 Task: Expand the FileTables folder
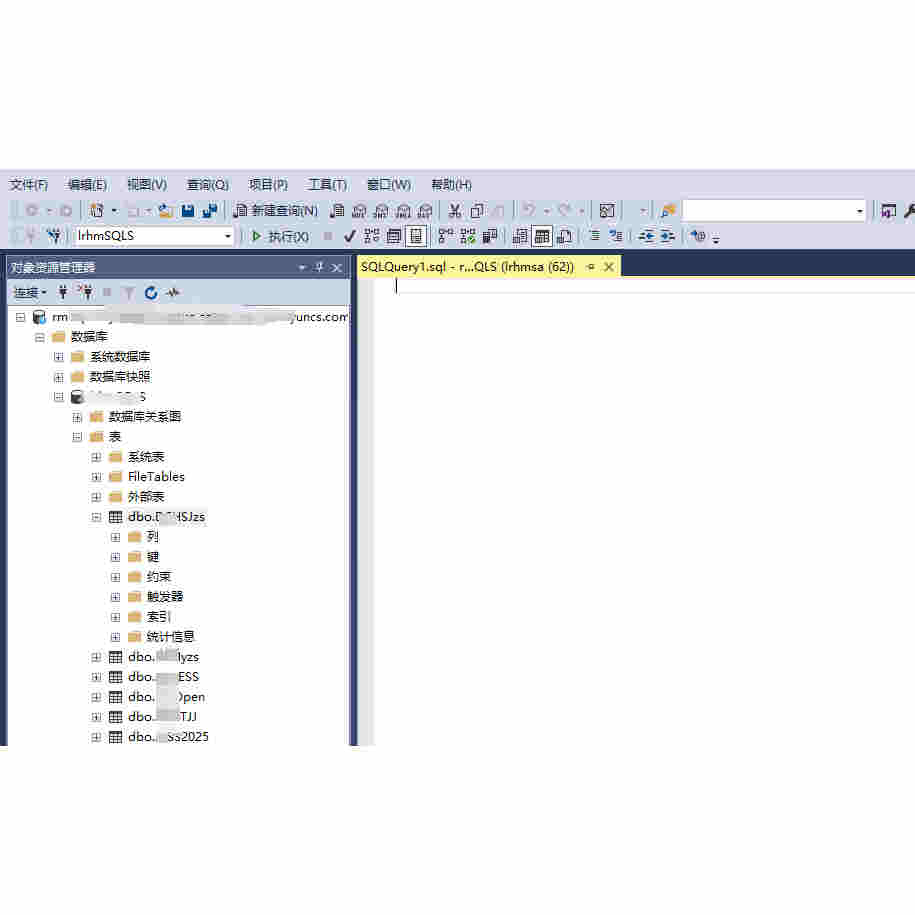(x=96, y=477)
